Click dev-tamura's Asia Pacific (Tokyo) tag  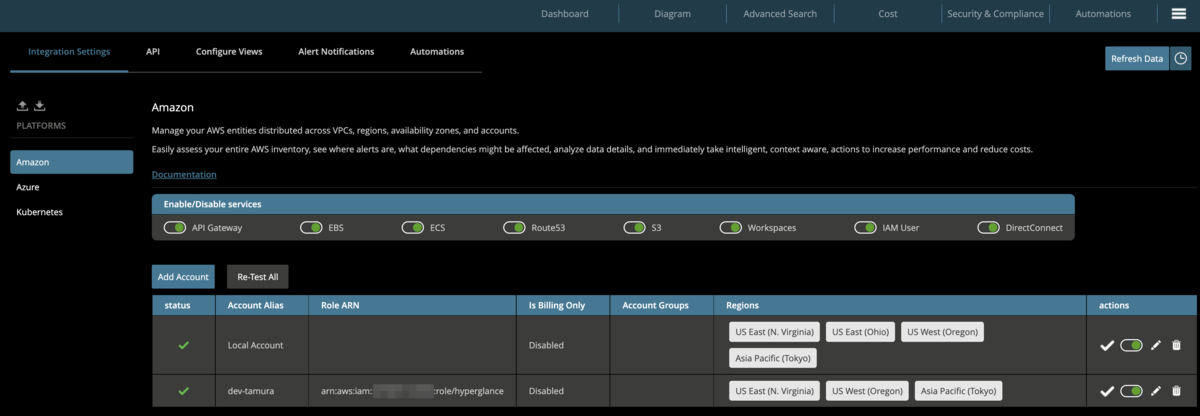click(958, 391)
